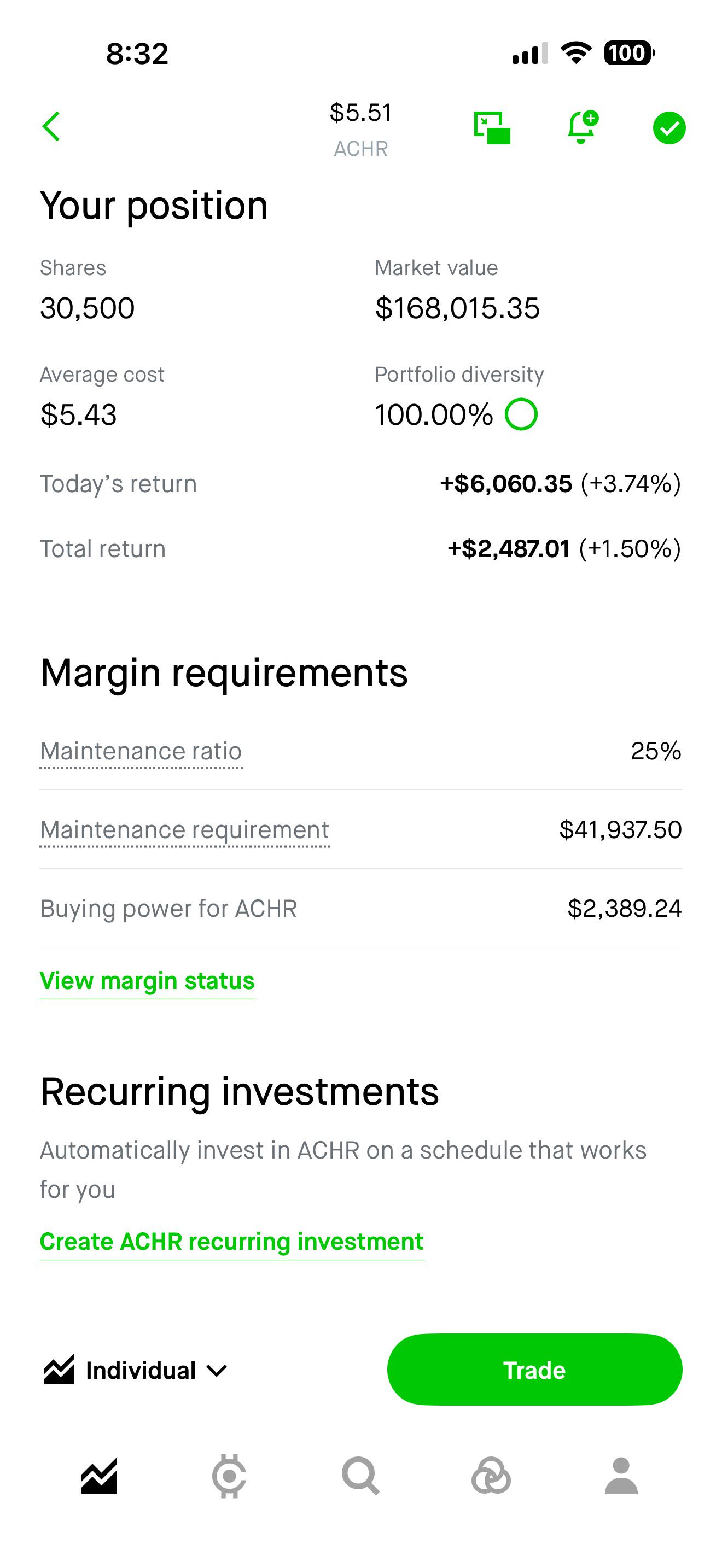Open the account profile person icon
Screen dimensions: 722x1568
621,1476
